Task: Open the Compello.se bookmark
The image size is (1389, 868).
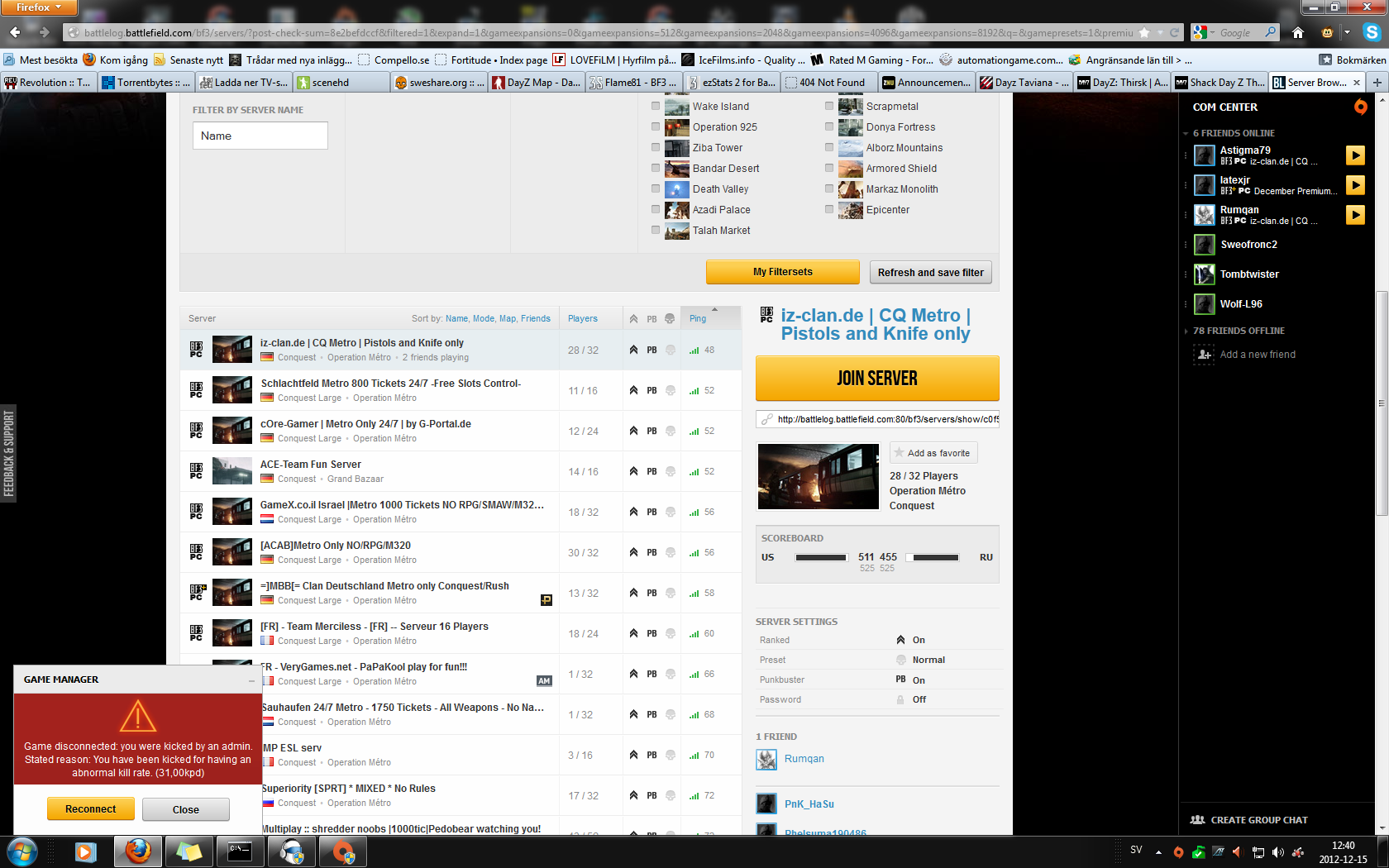Action: (x=394, y=60)
